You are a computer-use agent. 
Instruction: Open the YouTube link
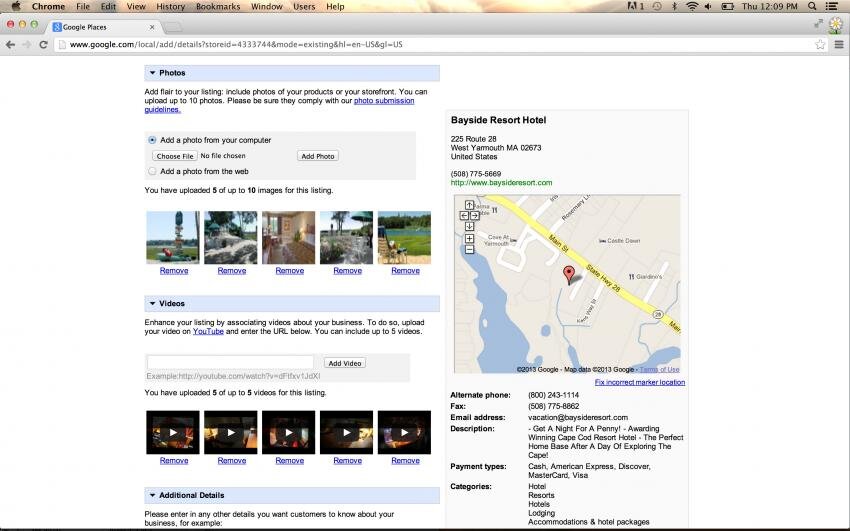point(208,331)
